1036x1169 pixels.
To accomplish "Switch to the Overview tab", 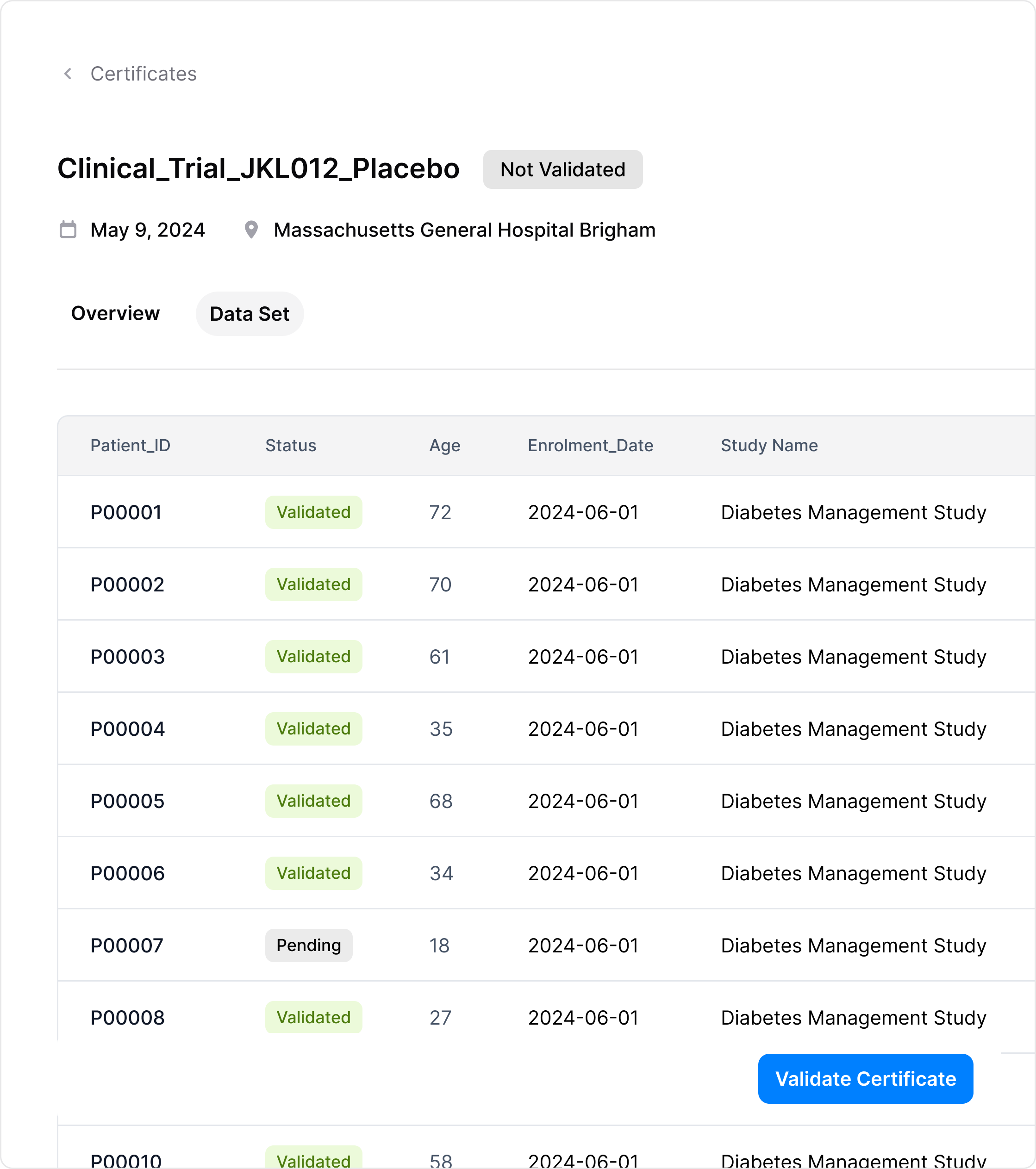I will click(115, 313).
